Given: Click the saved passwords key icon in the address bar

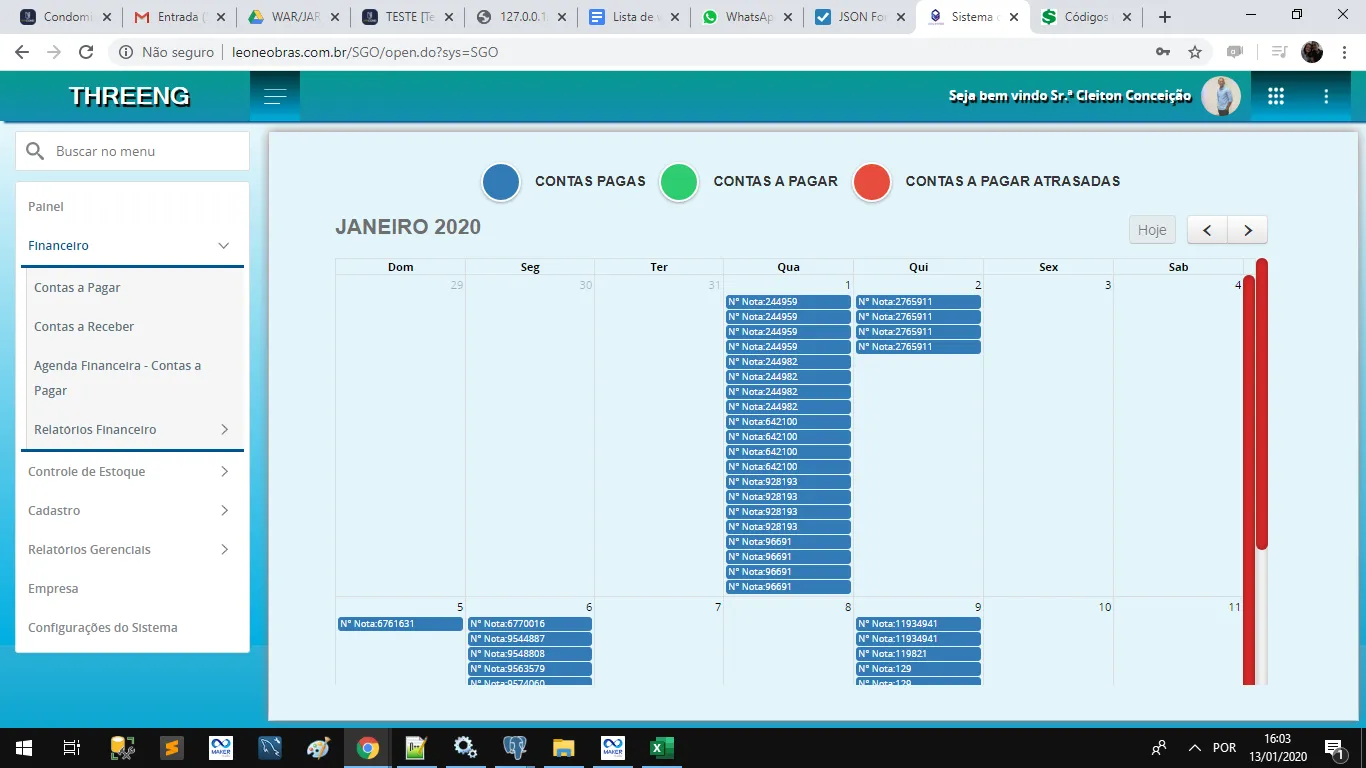Looking at the screenshot, I should (x=1162, y=52).
